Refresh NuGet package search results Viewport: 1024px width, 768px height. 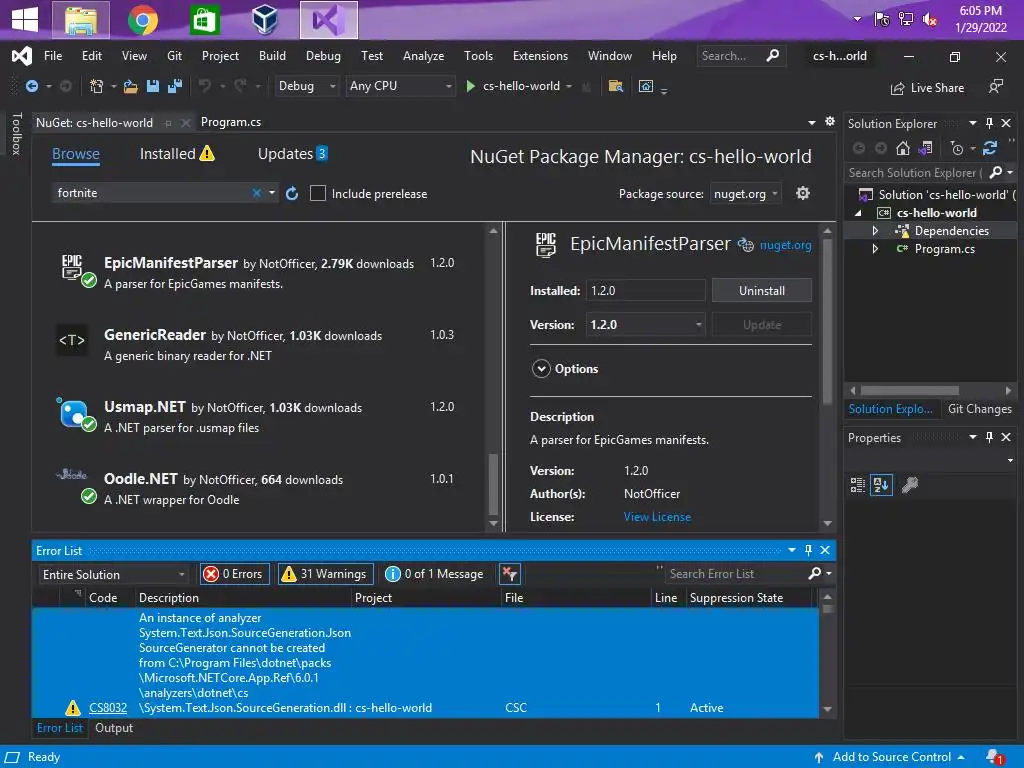292,193
